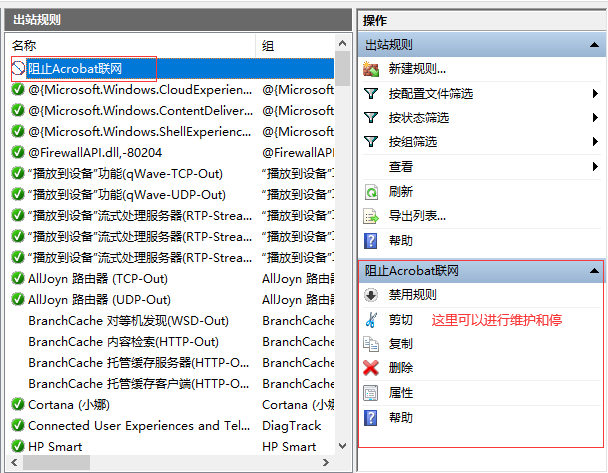The height and width of the screenshot is (473, 608).
Task: Click HP Smart group column cell
Action: tap(289, 447)
